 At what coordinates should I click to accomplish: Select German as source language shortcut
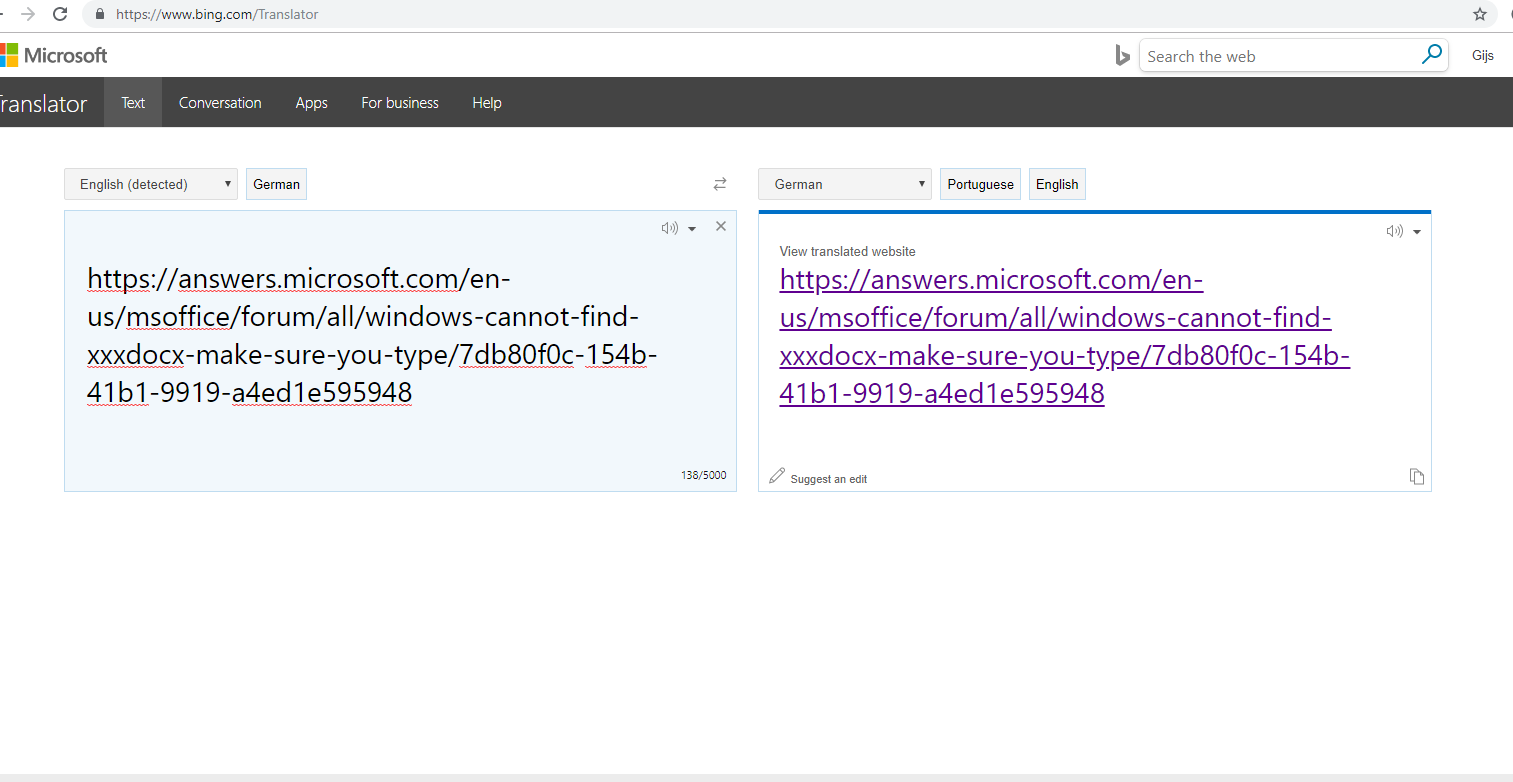[276, 184]
